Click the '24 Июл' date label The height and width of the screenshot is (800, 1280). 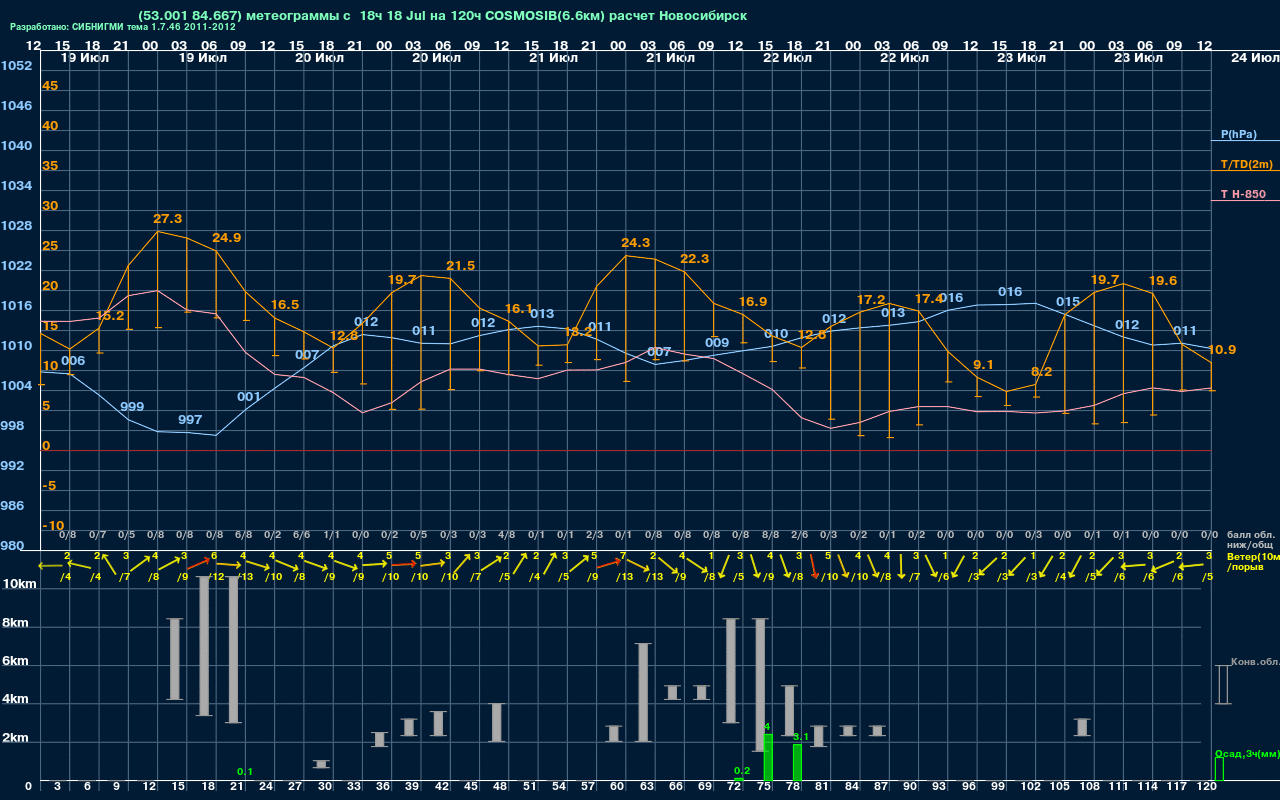(1253, 58)
